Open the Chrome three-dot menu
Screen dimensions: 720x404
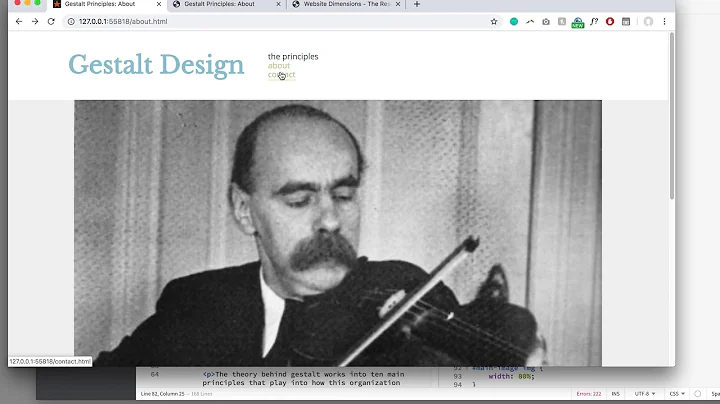664,22
